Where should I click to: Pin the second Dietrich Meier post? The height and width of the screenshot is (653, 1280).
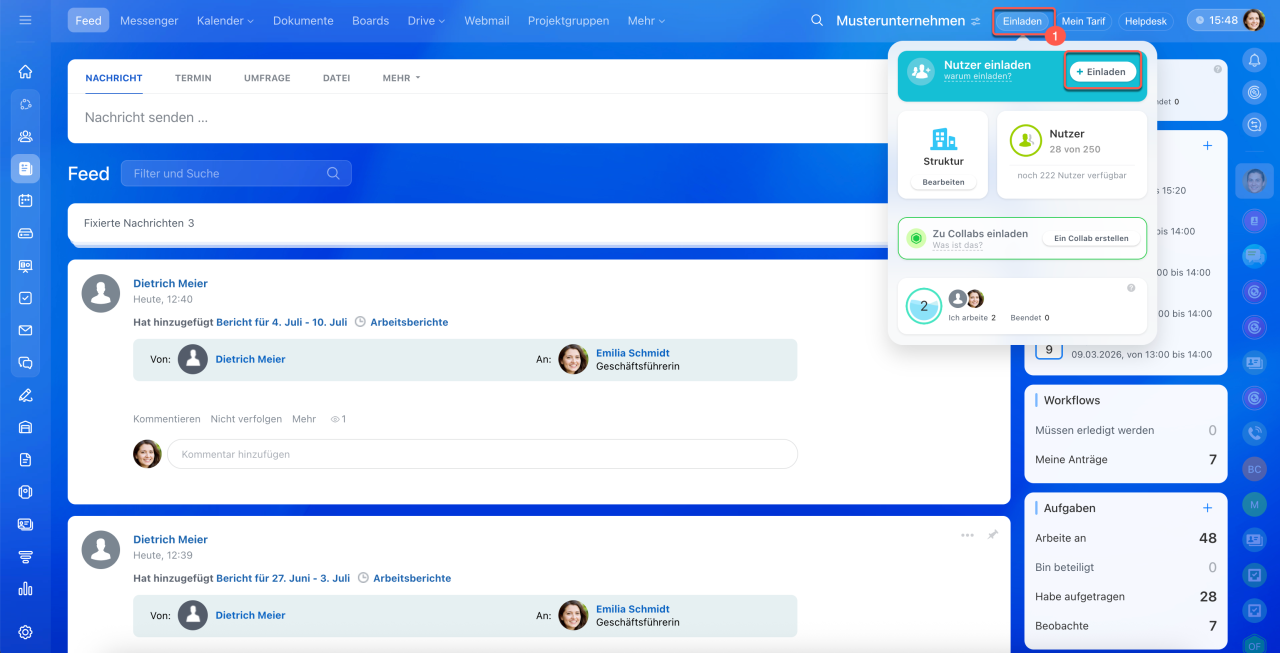click(x=993, y=535)
